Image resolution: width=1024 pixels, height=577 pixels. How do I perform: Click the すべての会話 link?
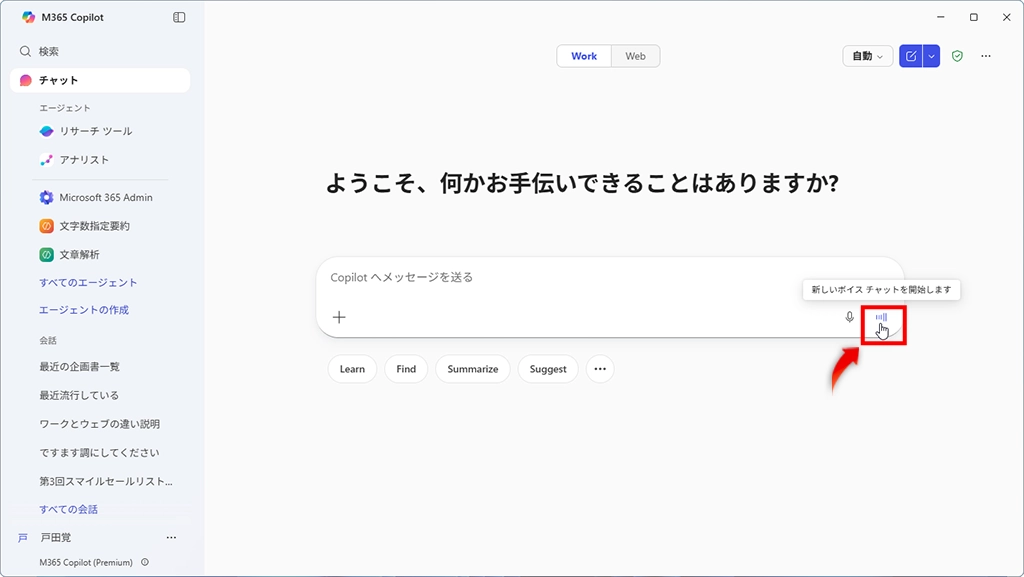[x=69, y=510]
